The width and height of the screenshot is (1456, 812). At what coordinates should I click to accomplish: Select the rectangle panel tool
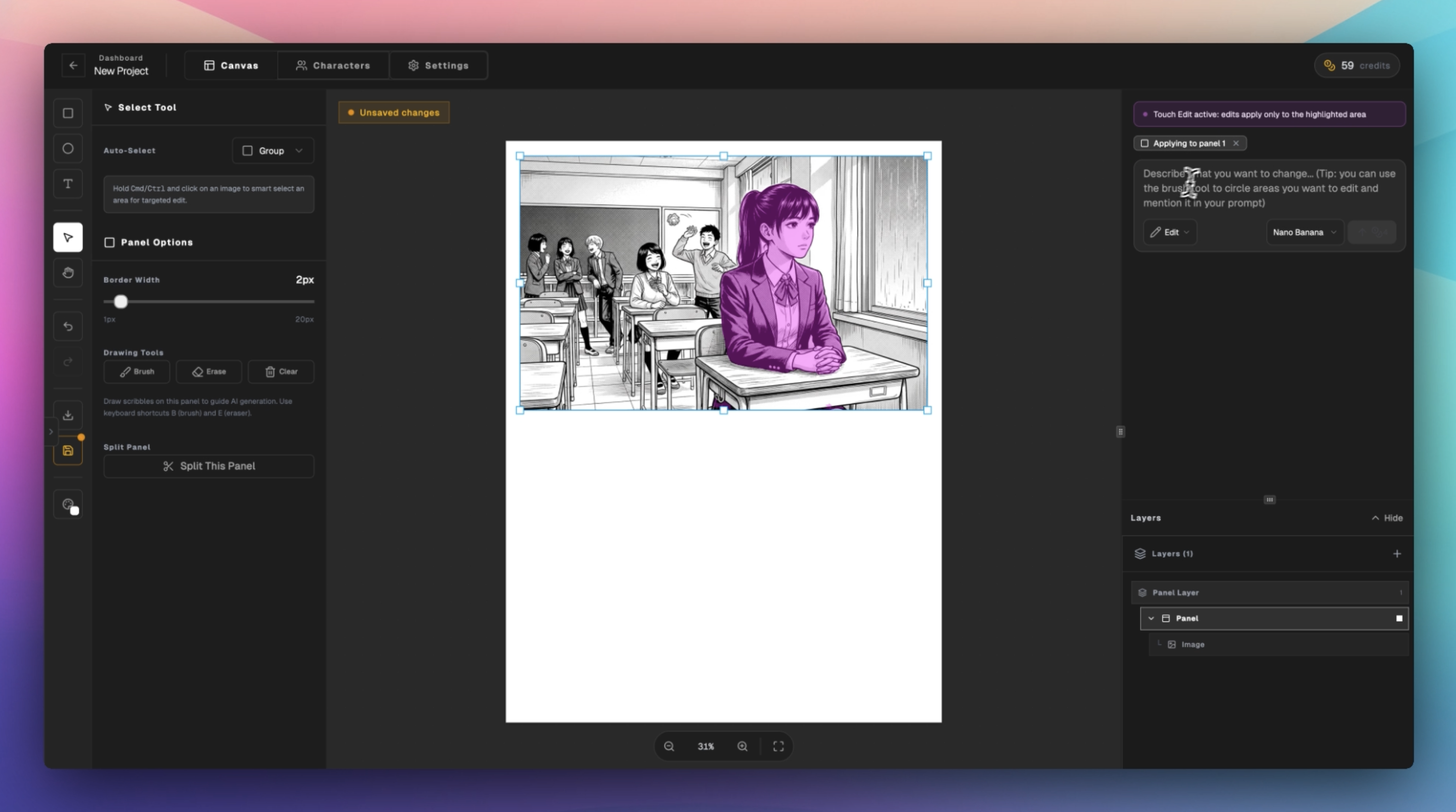pyautogui.click(x=68, y=113)
